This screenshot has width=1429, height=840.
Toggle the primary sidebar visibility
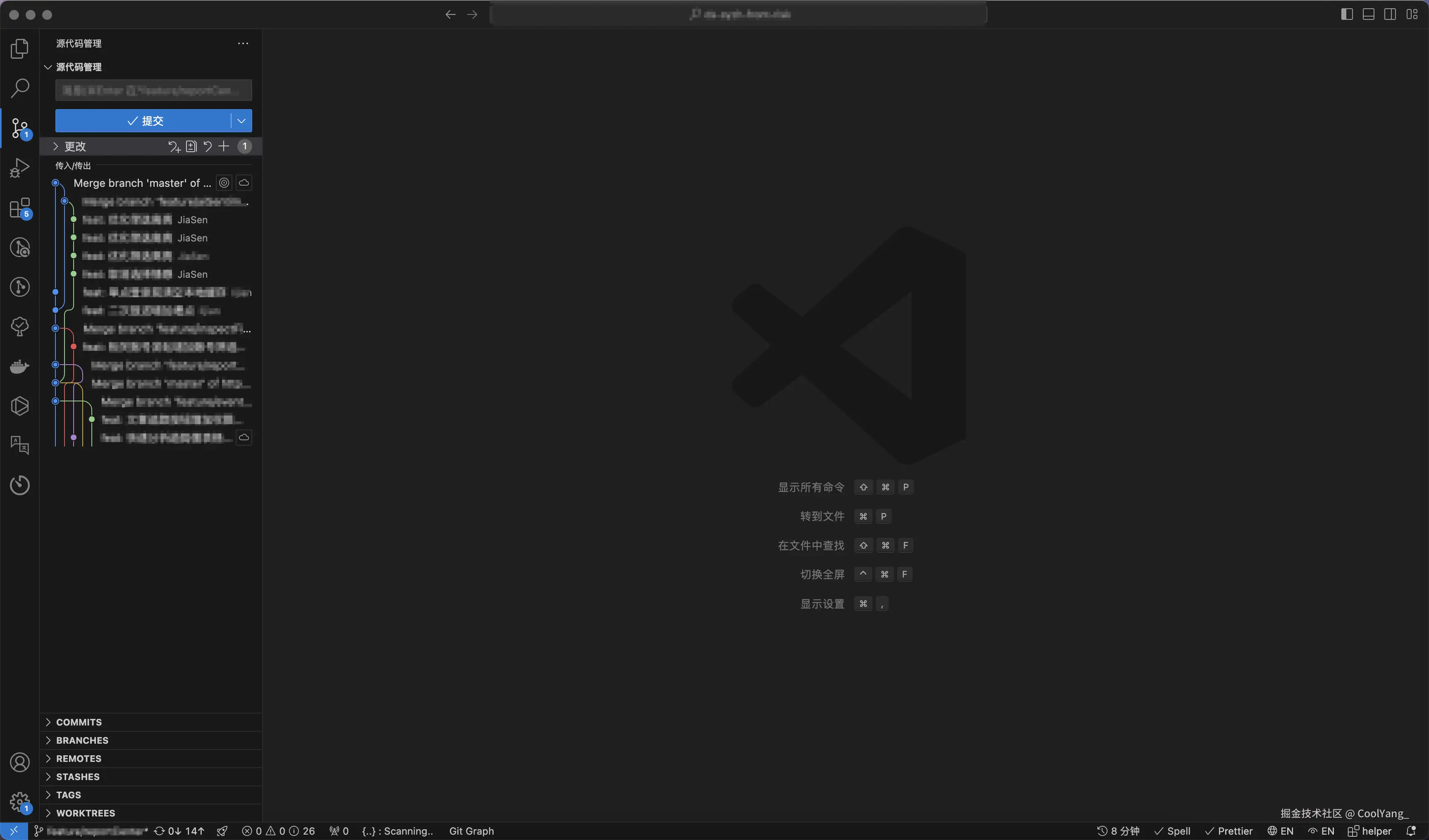coord(1347,14)
